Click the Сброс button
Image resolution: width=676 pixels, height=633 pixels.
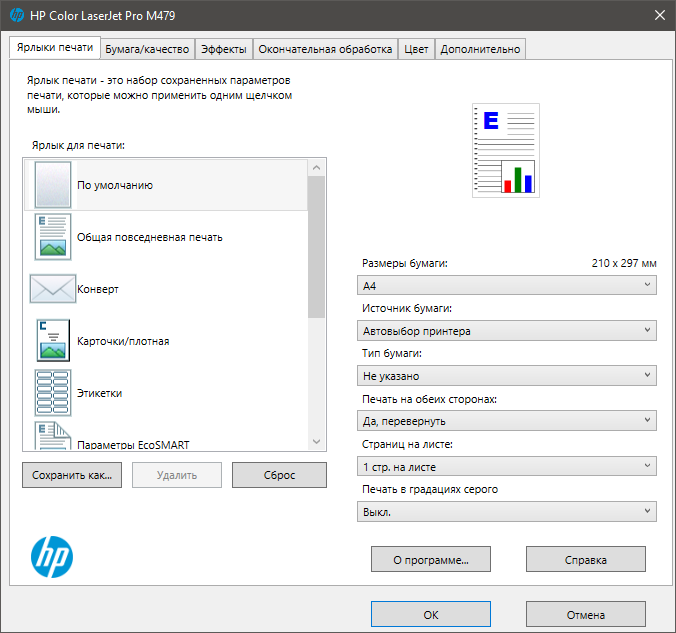[279, 475]
